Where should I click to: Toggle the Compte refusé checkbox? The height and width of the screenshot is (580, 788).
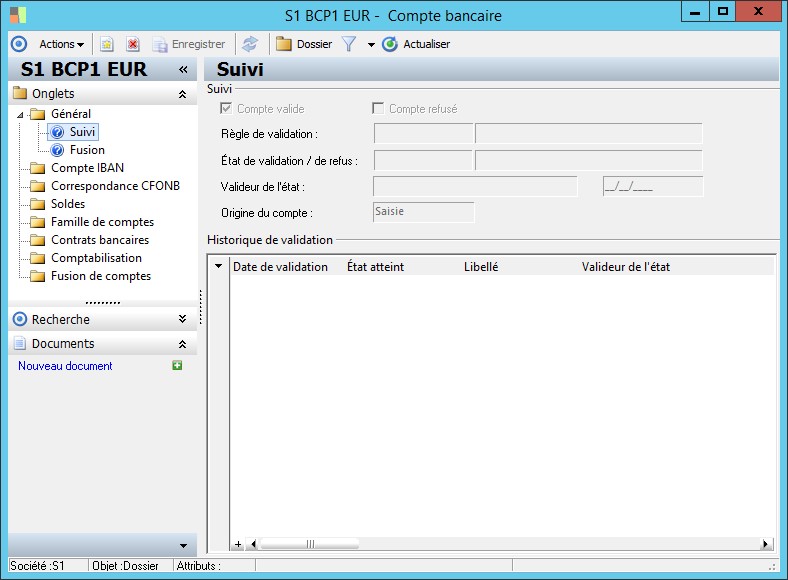(x=378, y=108)
